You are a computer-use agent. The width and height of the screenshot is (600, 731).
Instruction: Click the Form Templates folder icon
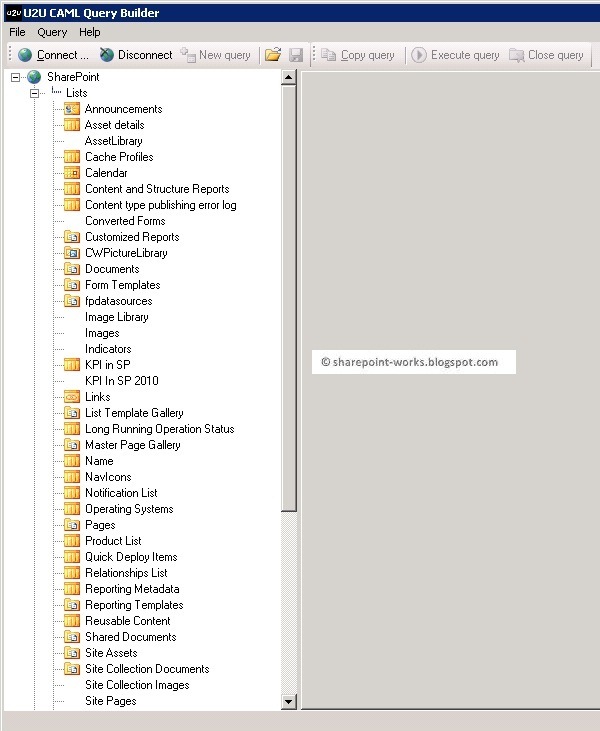[x=72, y=285]
